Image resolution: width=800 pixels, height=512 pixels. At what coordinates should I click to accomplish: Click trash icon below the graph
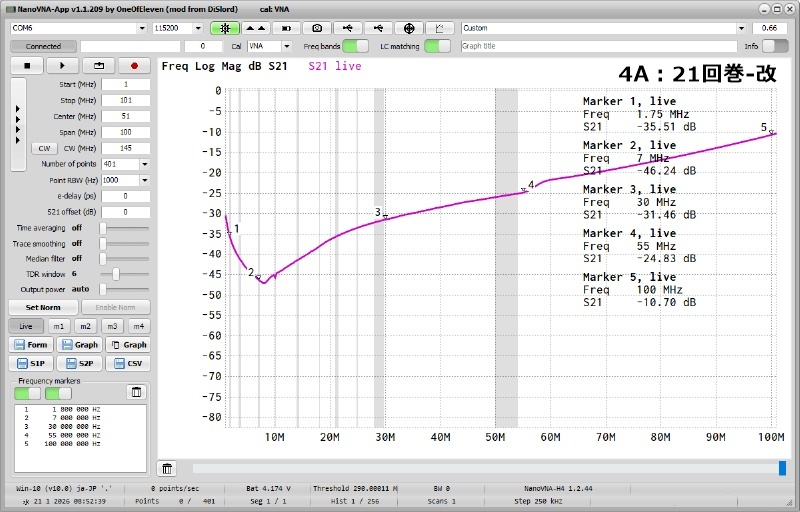(168, 468)
